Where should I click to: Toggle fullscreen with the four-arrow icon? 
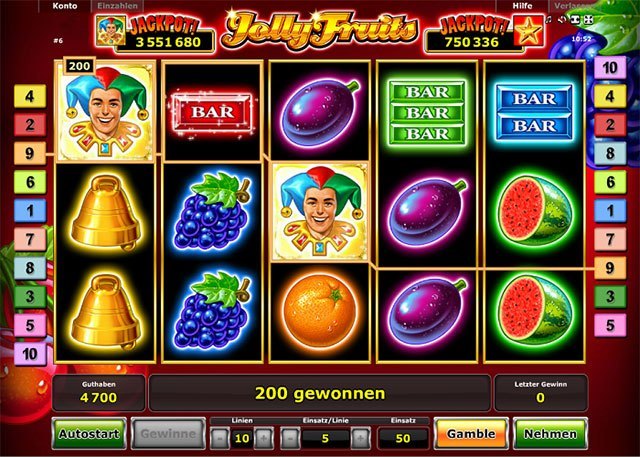pos(588,20)
